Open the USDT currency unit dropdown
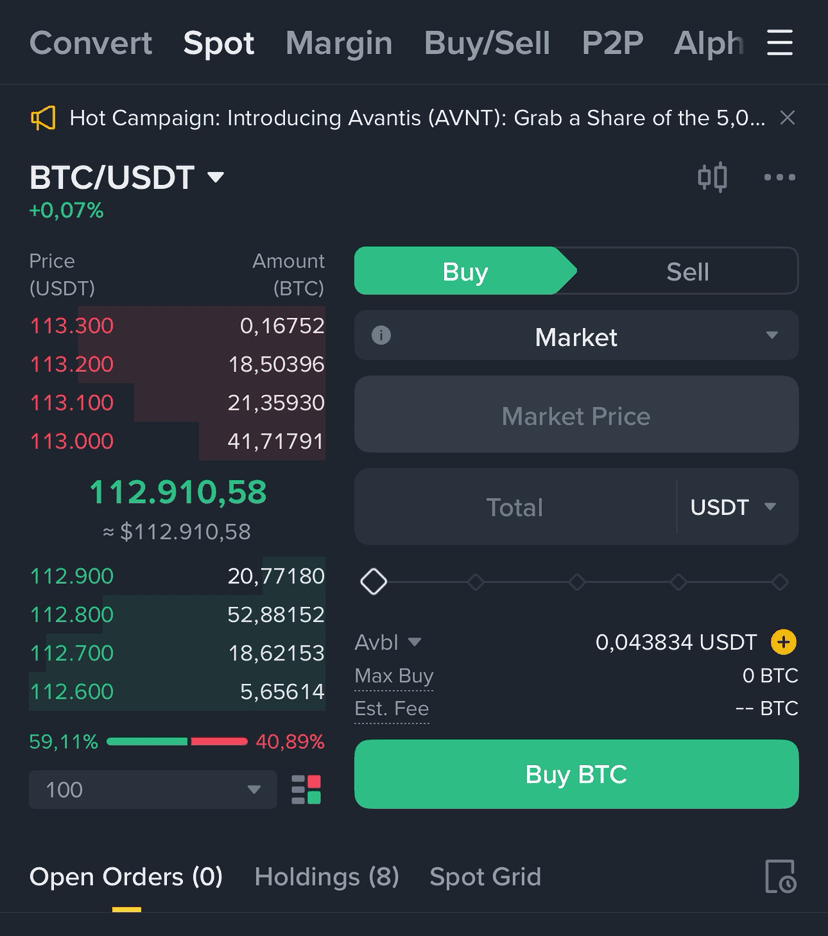The image size is (828, 936). pos(734,507)
